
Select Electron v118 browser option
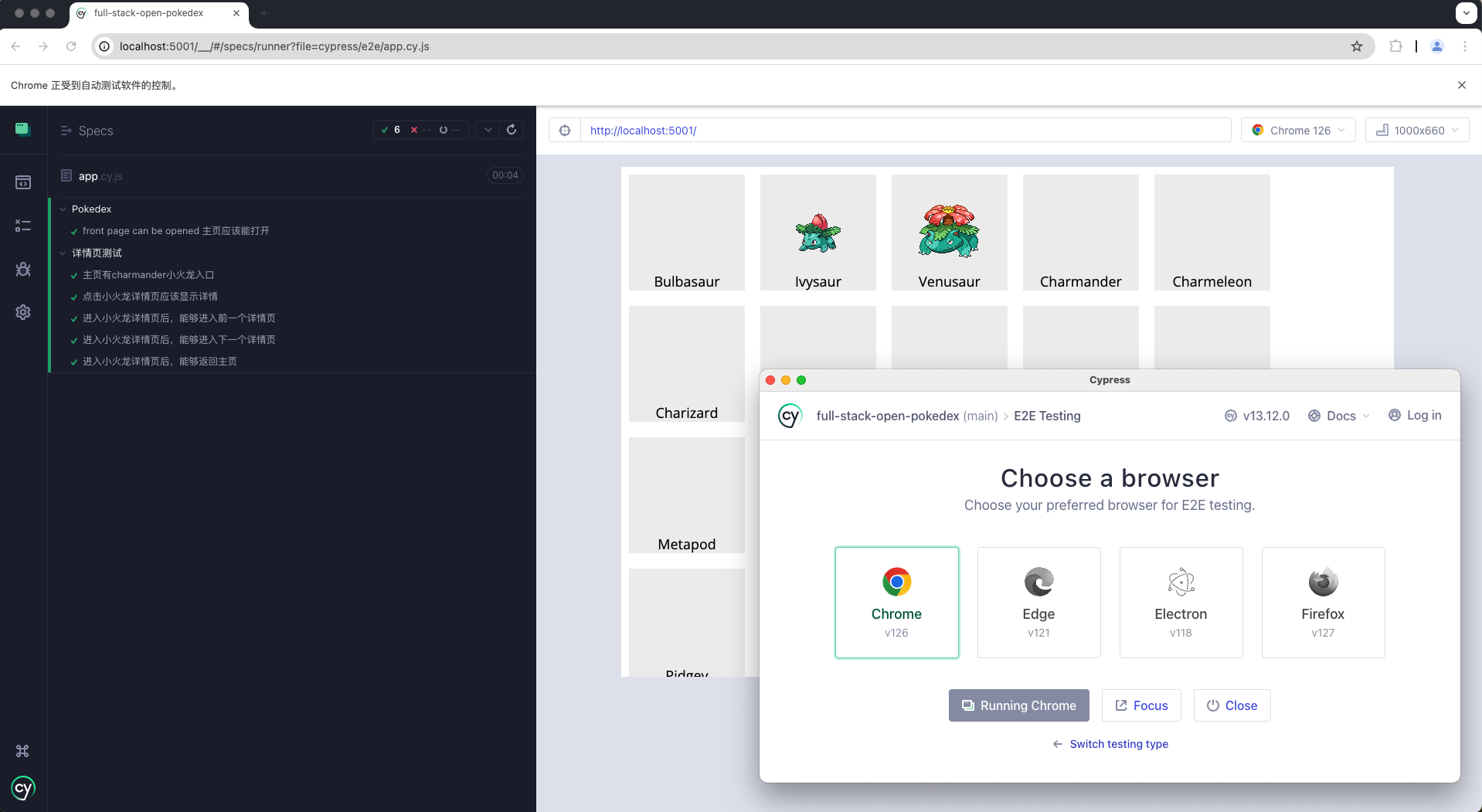coord(1181,603)
